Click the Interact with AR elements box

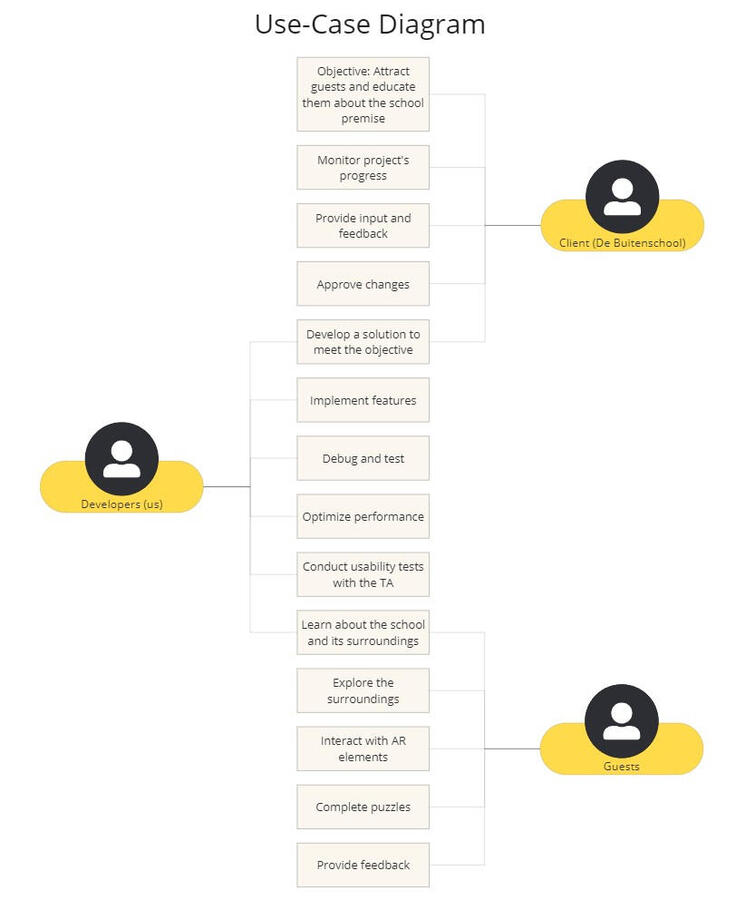point(363,749)
